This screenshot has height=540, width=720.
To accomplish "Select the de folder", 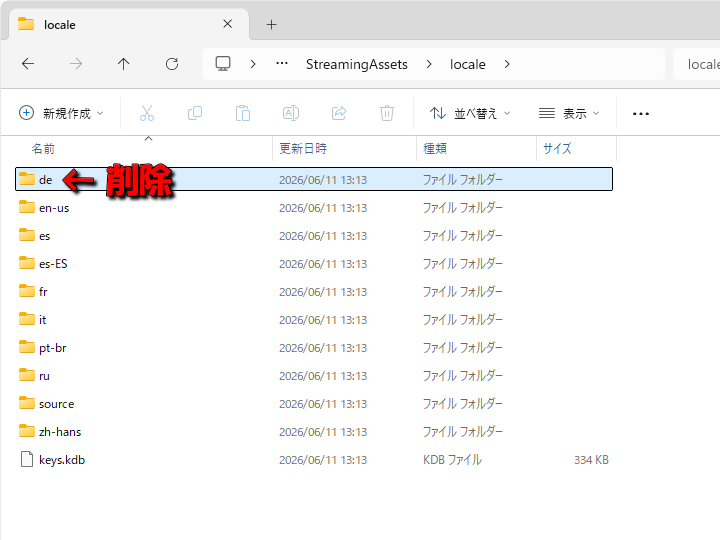I will (314, 179).
